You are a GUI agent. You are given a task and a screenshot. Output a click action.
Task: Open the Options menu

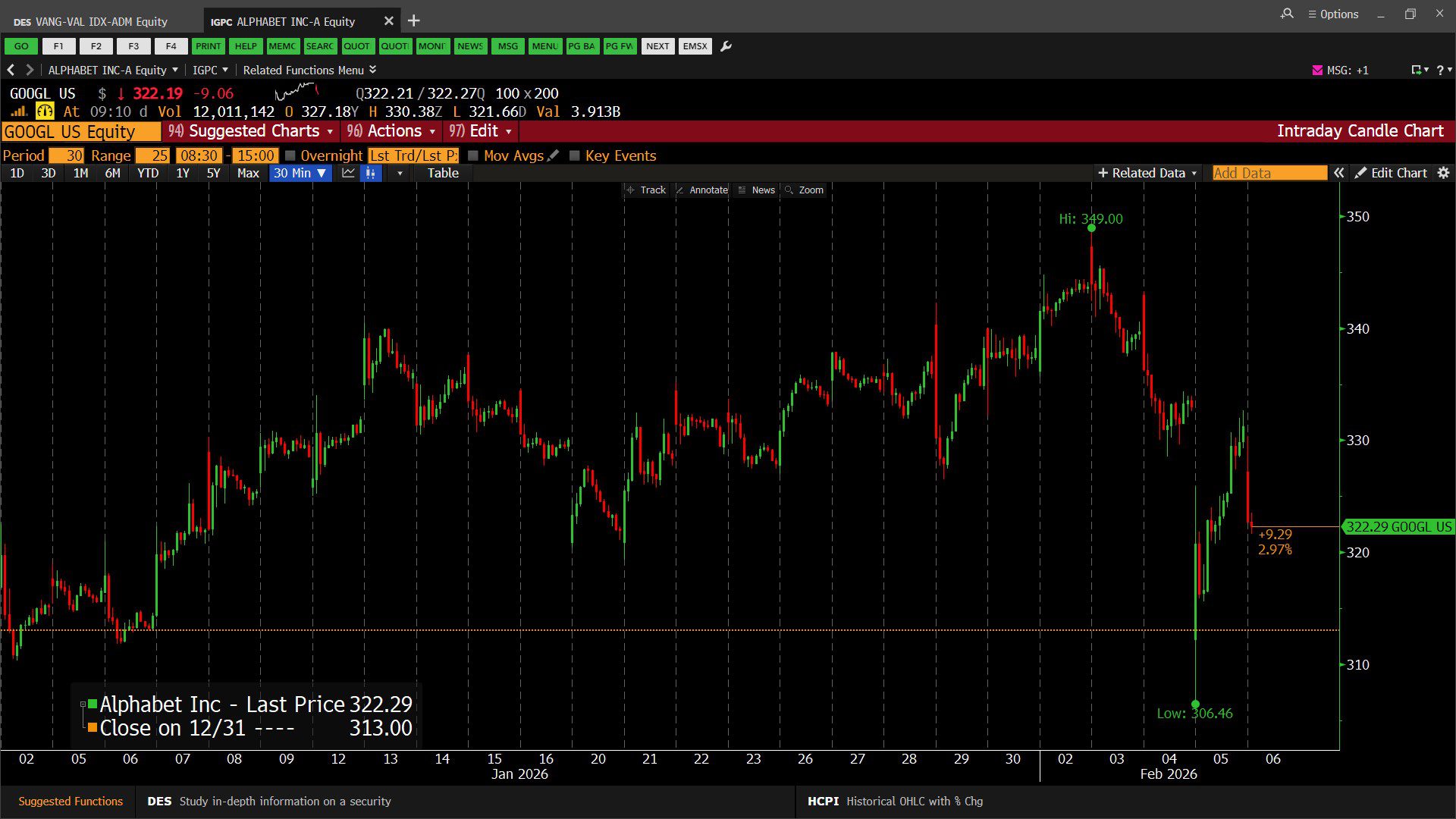(1333, 14)
